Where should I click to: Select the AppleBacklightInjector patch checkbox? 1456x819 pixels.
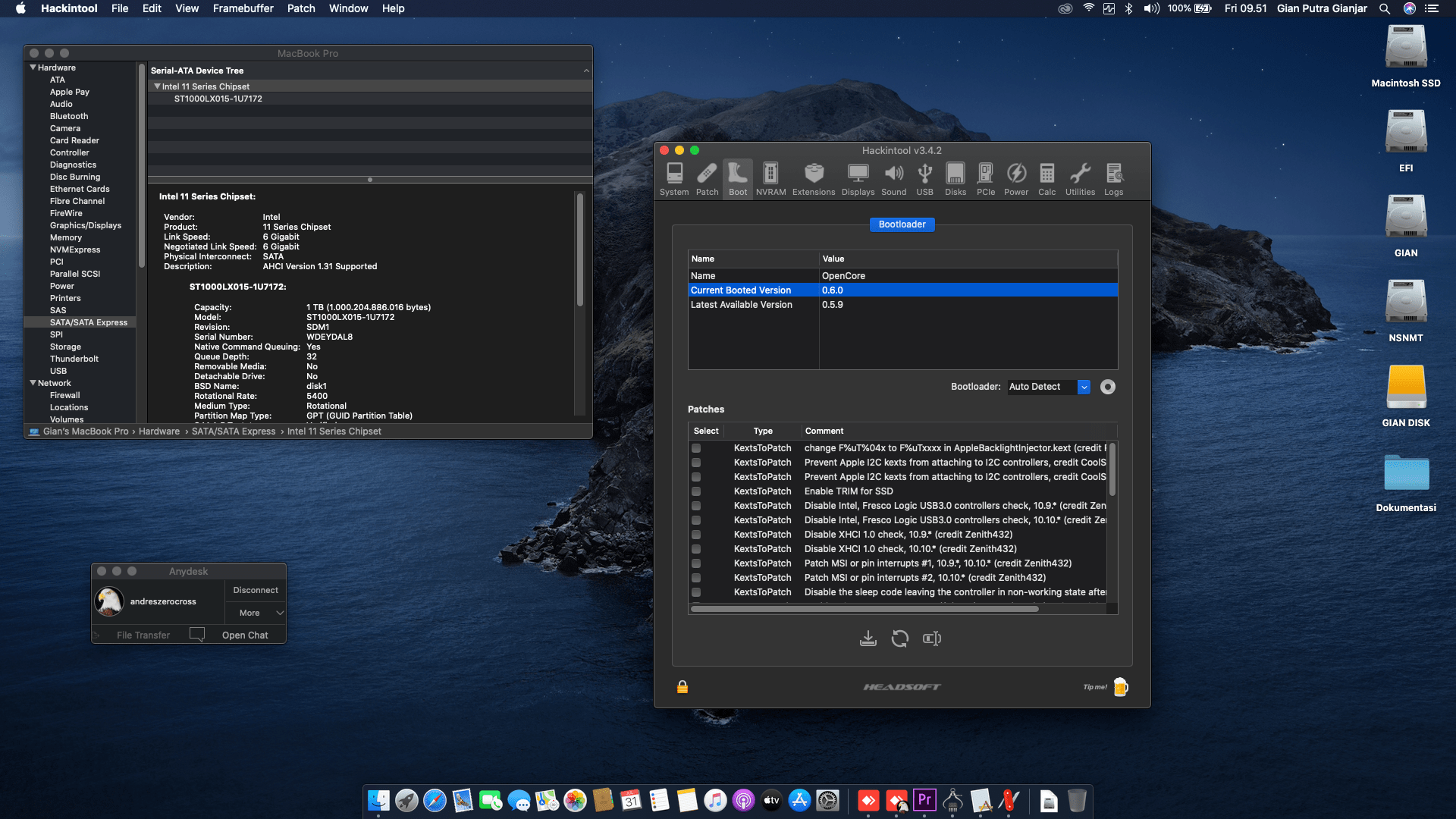point(696,448)
